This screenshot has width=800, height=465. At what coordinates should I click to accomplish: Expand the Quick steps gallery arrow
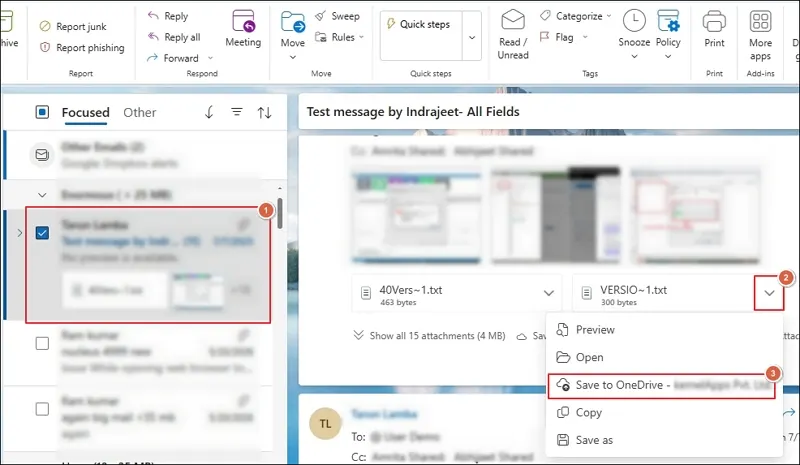472,37
